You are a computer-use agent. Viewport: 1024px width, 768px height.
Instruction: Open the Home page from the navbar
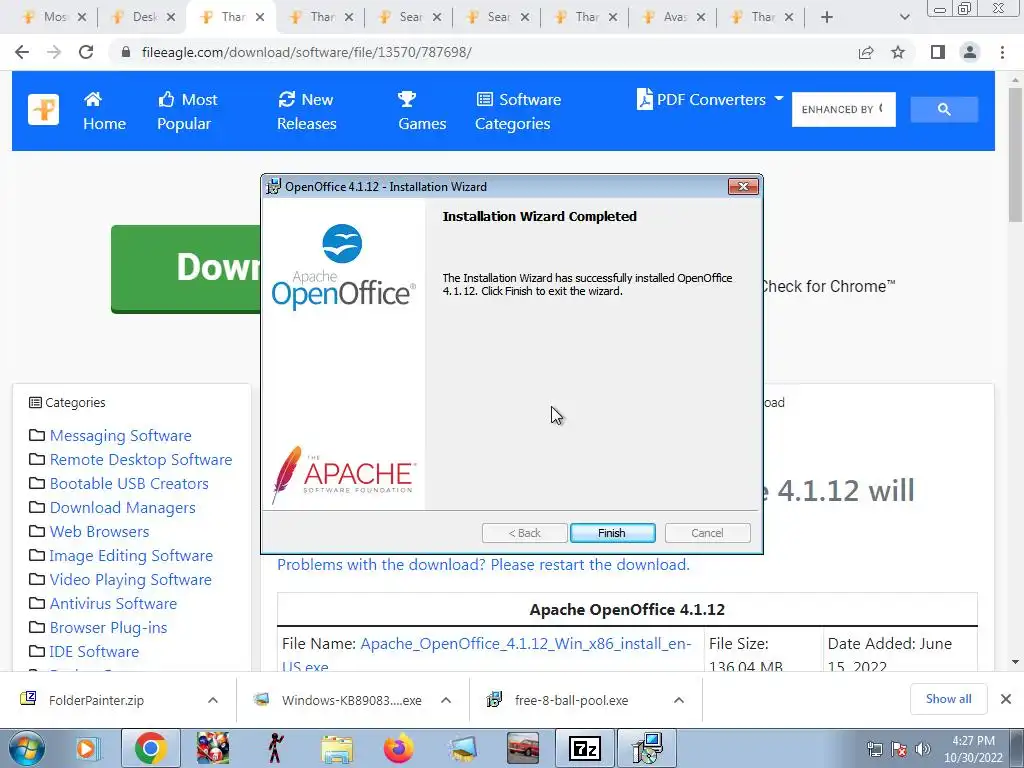coord(104,111)
